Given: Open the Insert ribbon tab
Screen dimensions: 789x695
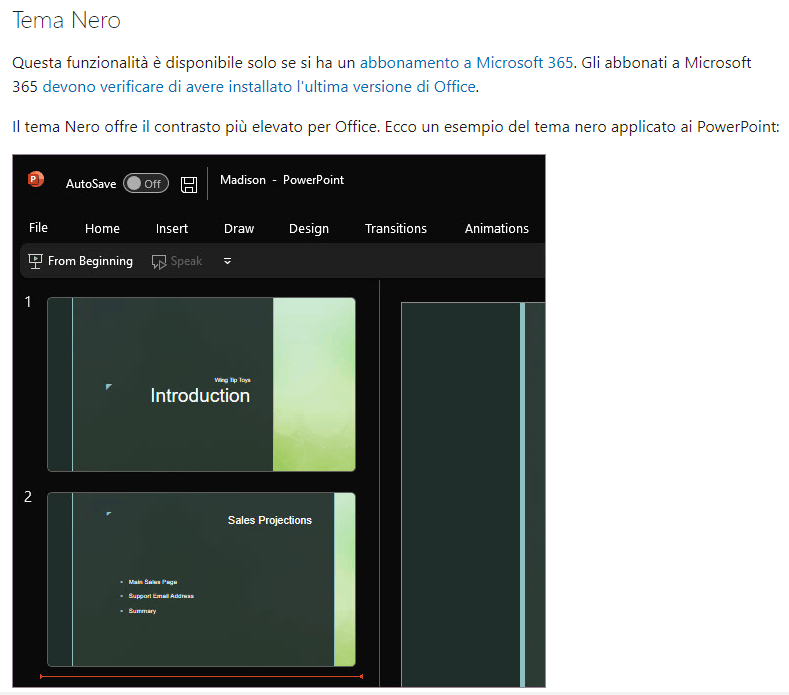Looking at the screenshot, I should tap(172, 228).
